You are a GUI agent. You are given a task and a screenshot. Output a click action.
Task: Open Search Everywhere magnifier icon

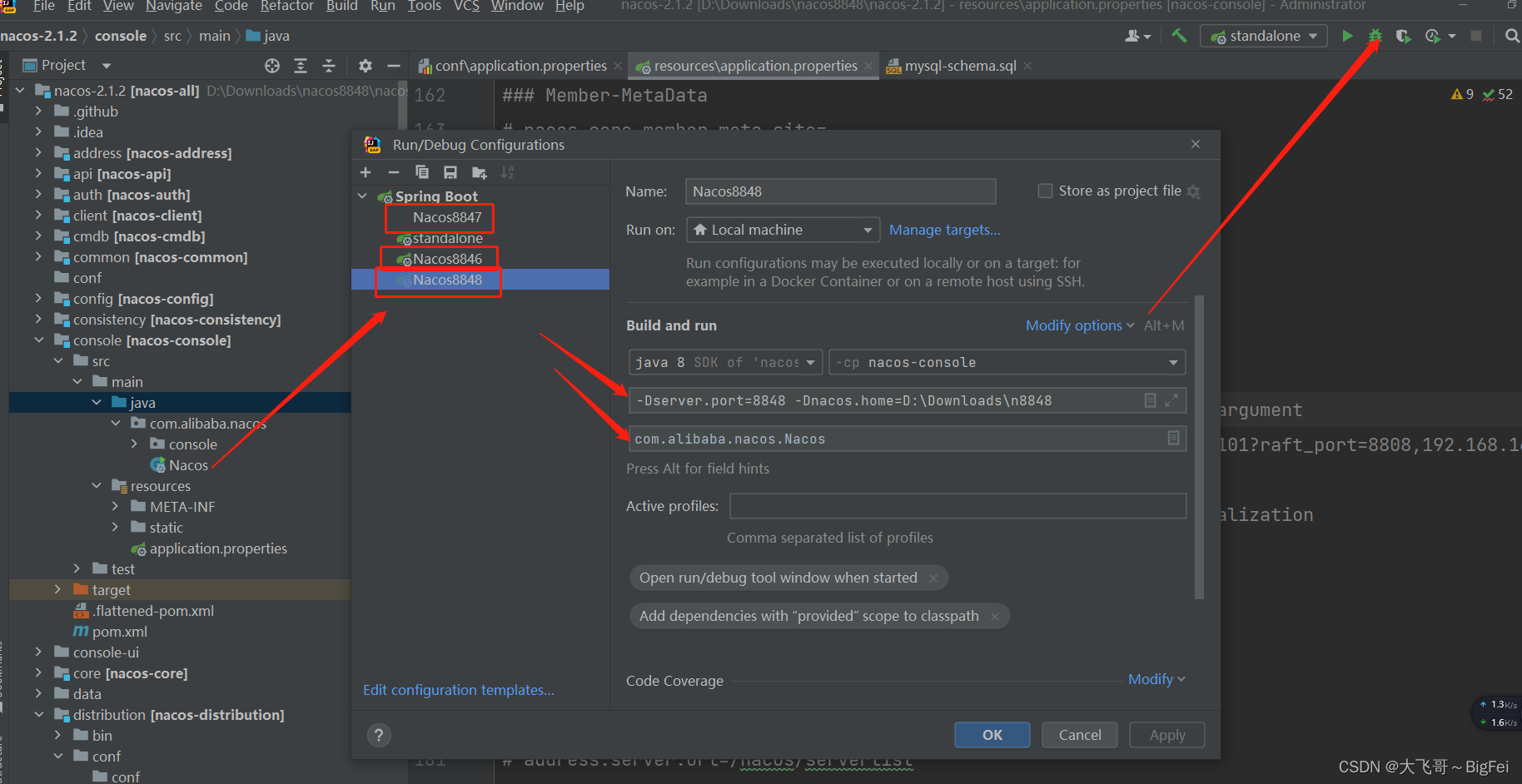pos(1512,36)
